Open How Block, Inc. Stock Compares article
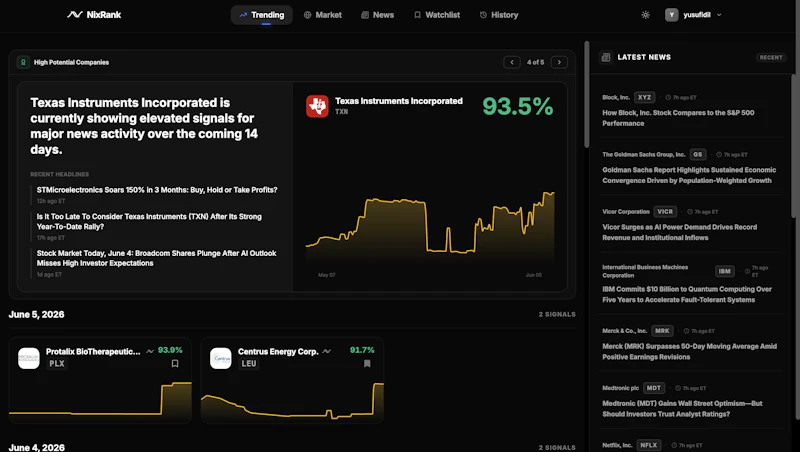The image size is (800, 452). (x=678, y=118)
